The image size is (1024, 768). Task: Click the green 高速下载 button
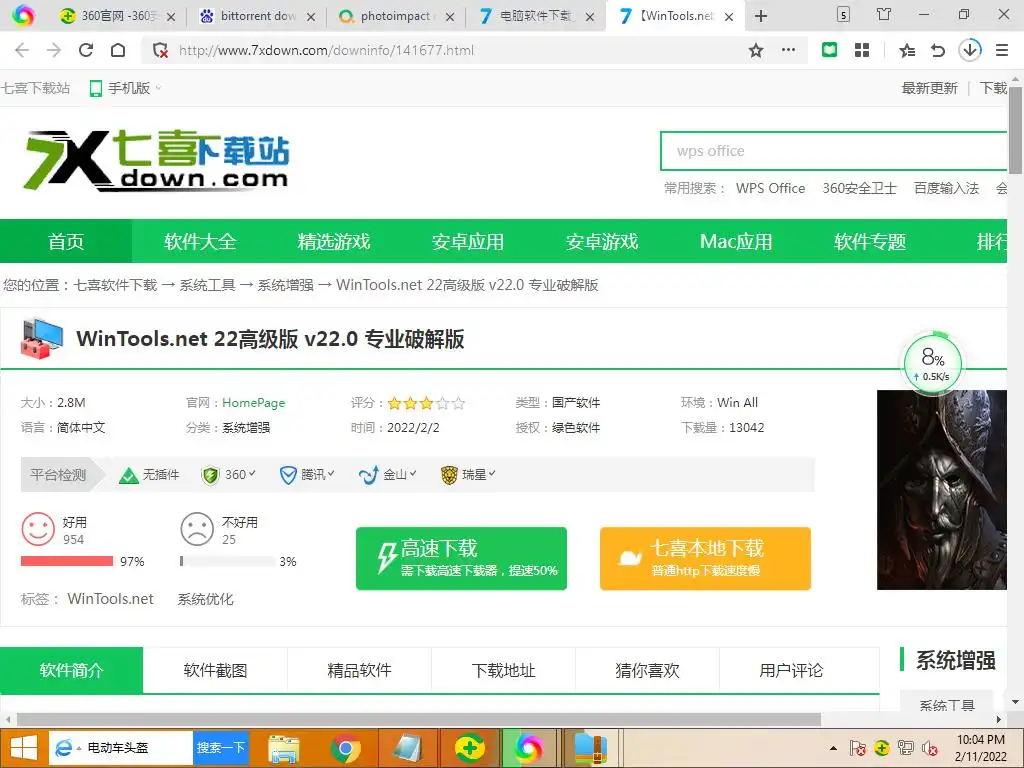pos(461,558)
